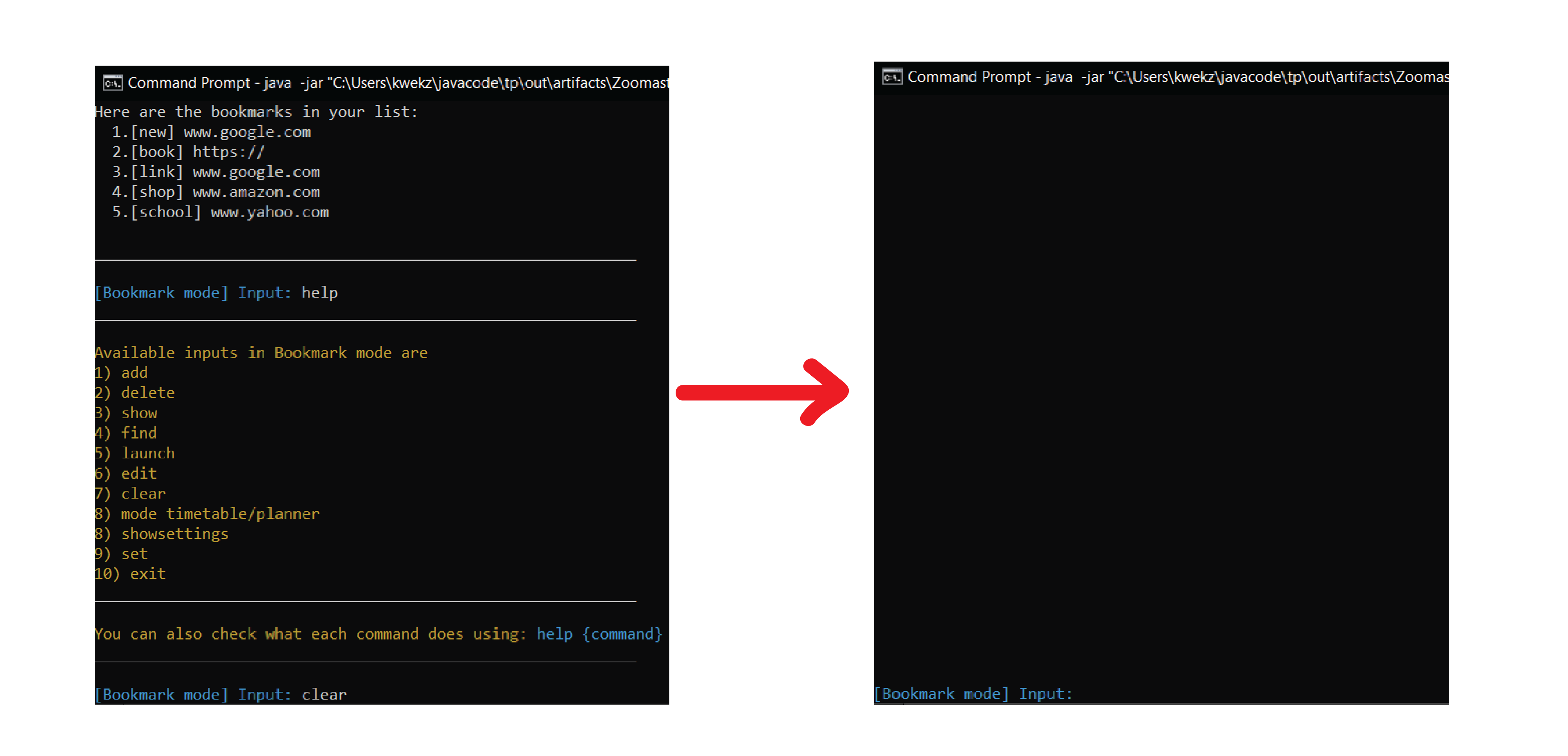Click 'Here are the bookmarks' heading line
Screen dimensions: 1568x756
(x=256, y=111)
